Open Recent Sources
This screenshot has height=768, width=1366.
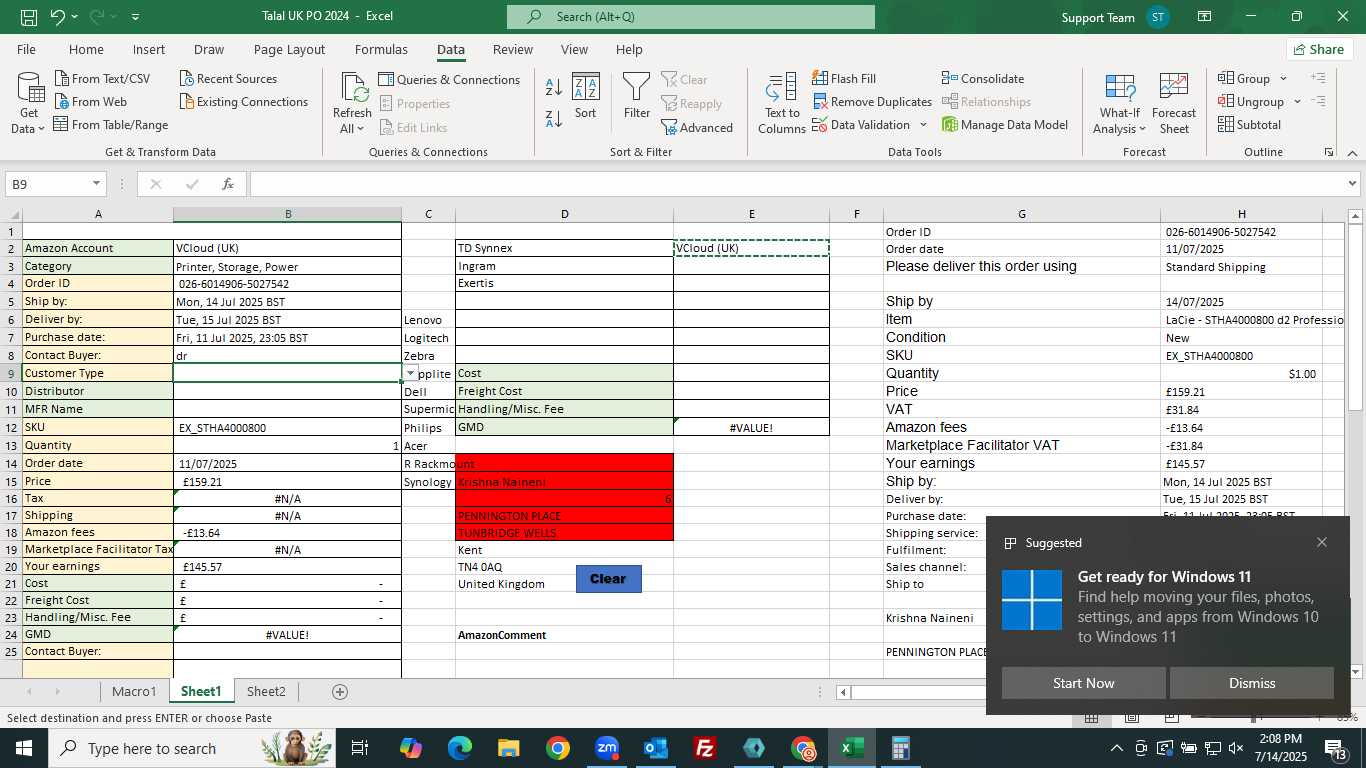tap(228, 79)
